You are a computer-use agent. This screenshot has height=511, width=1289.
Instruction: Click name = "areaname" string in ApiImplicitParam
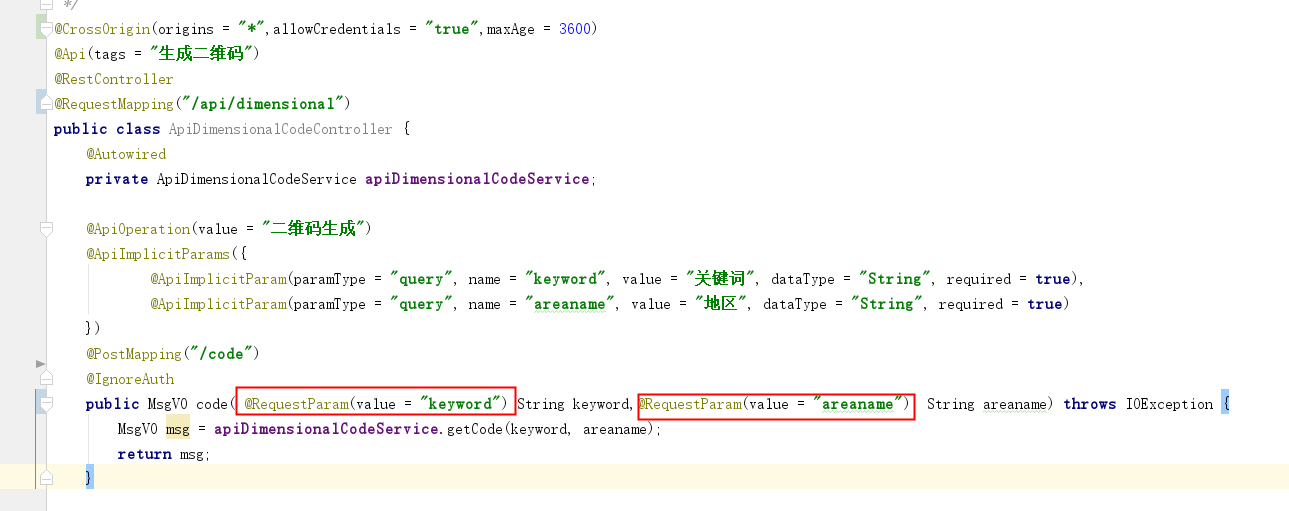click(571, 304)
